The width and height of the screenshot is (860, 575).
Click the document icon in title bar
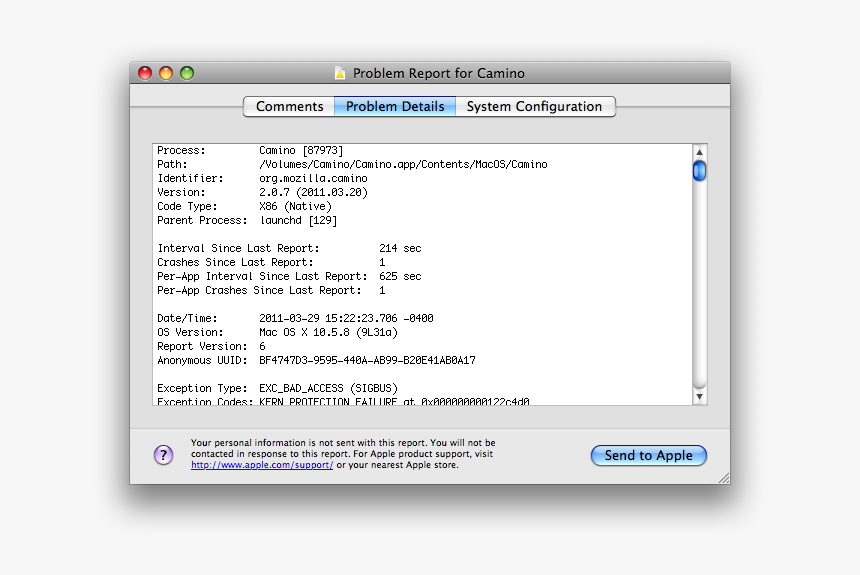click(340, 73)
